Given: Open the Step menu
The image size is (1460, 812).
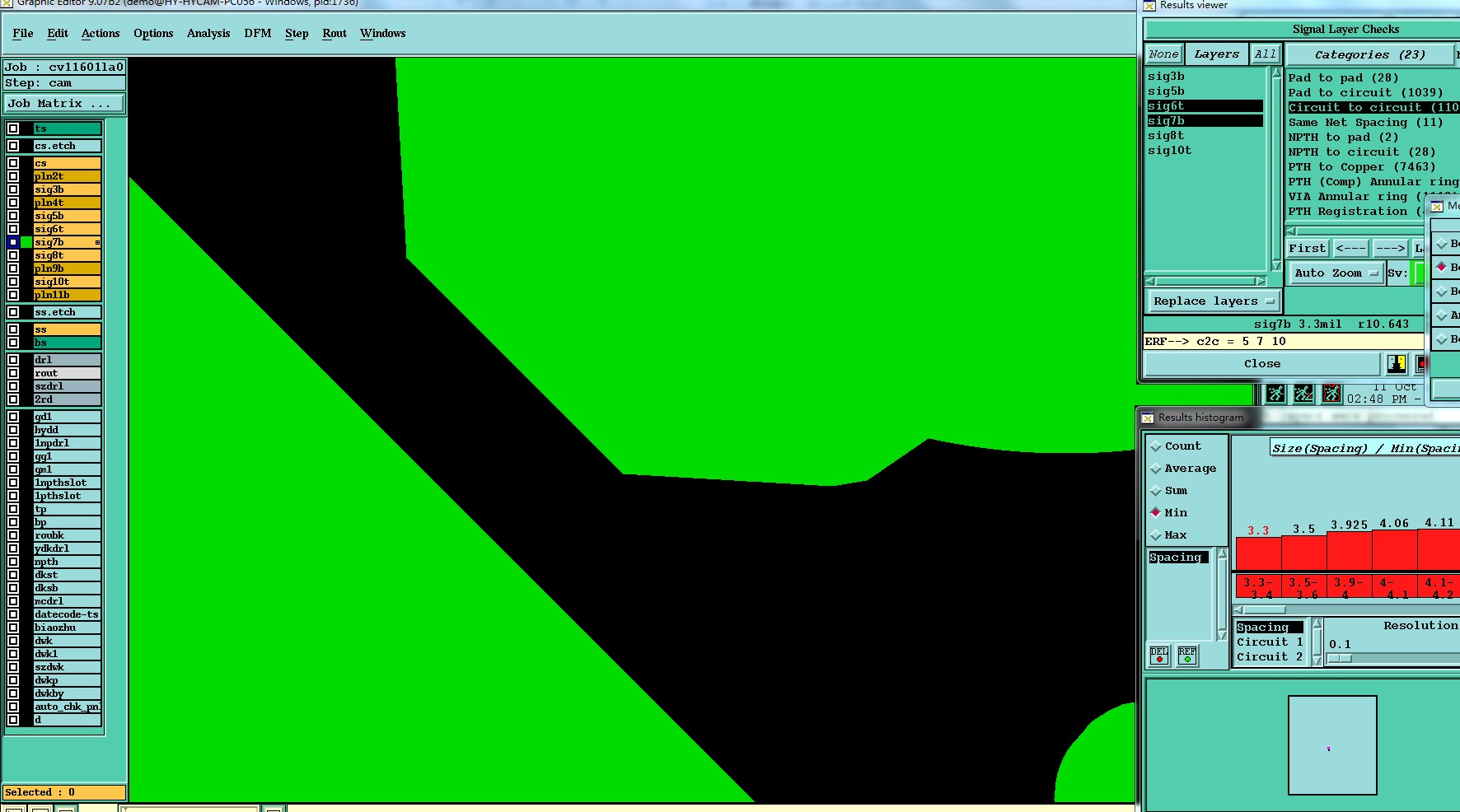Looking at the screenshot, I should [x=297, y=33].
